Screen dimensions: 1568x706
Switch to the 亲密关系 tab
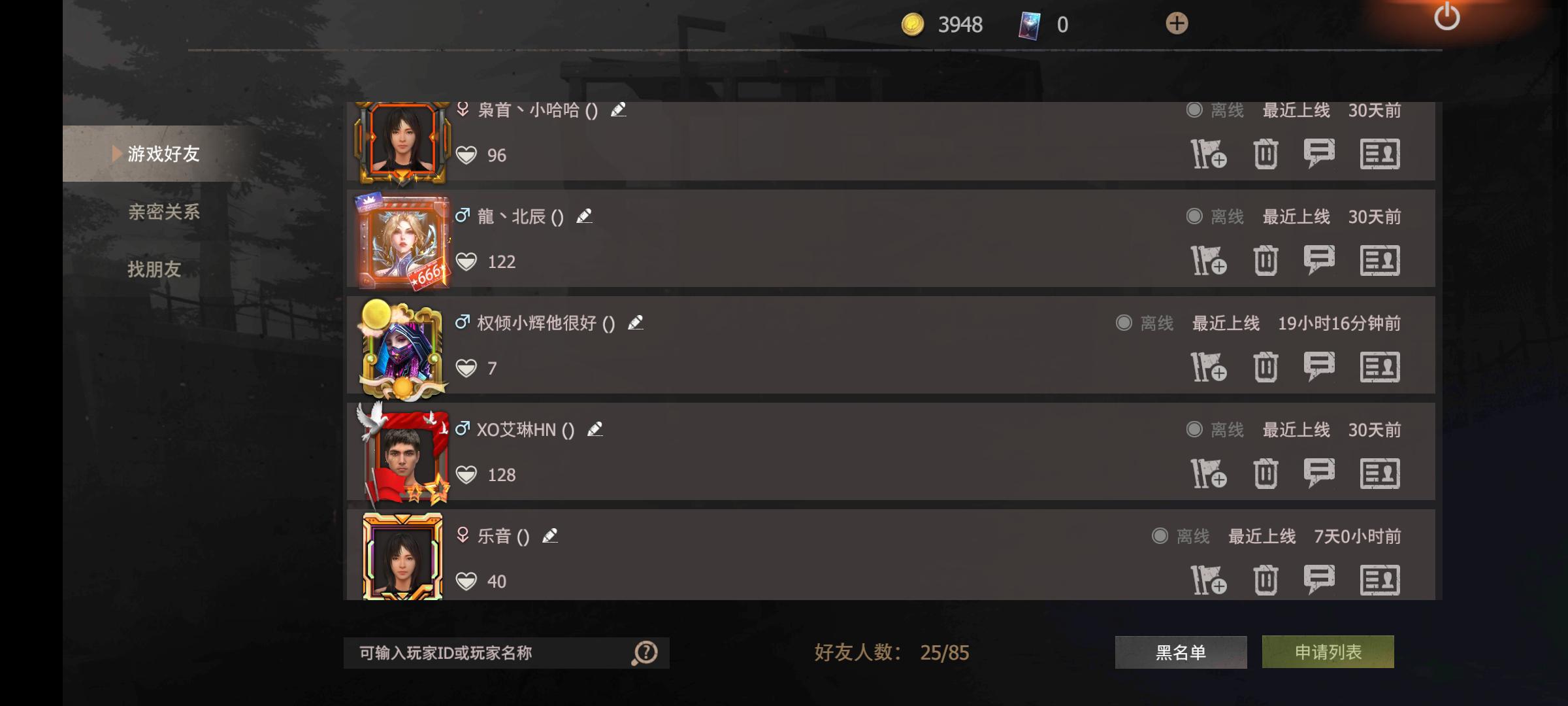pos(163,212)
